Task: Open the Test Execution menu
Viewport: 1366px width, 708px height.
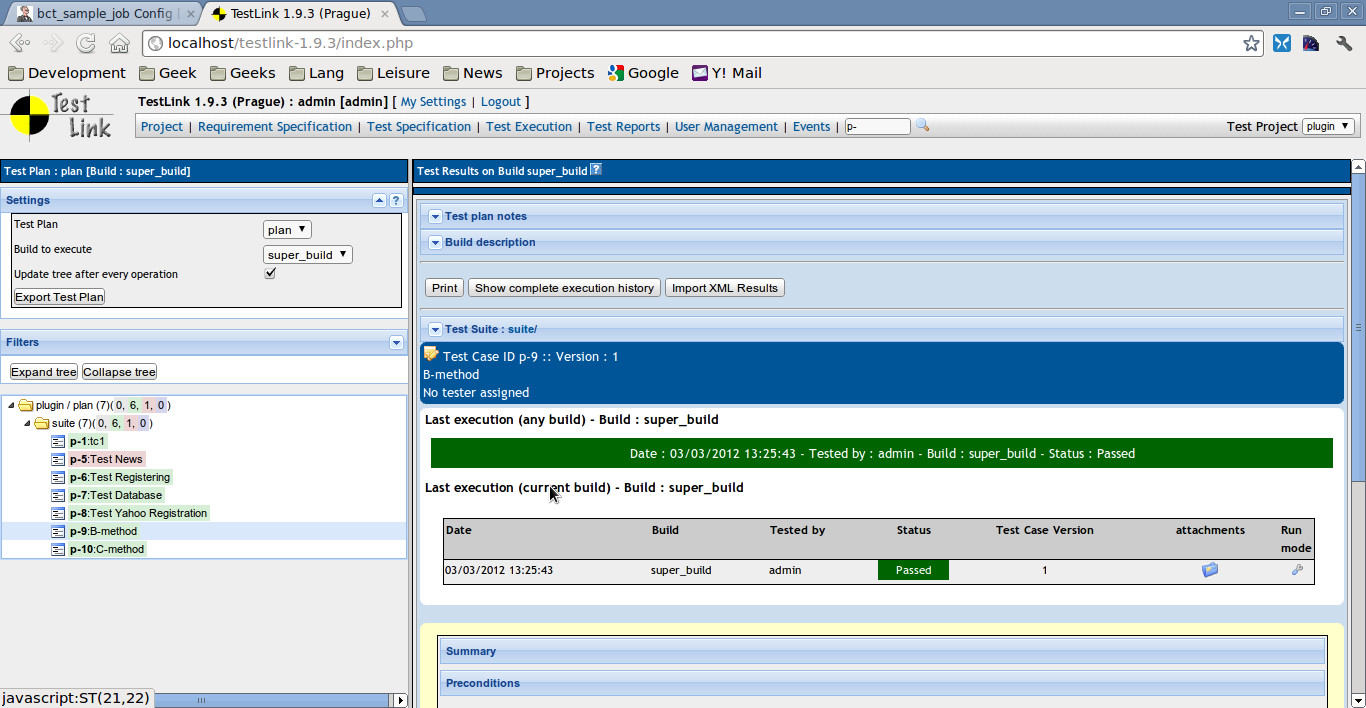Action: tap(528, 127)
